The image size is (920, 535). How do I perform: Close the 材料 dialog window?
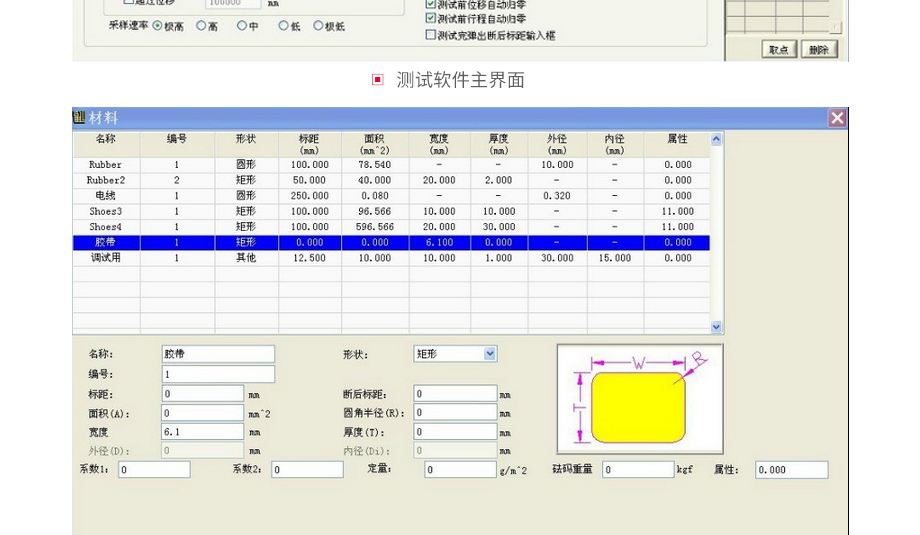[837, 118]
